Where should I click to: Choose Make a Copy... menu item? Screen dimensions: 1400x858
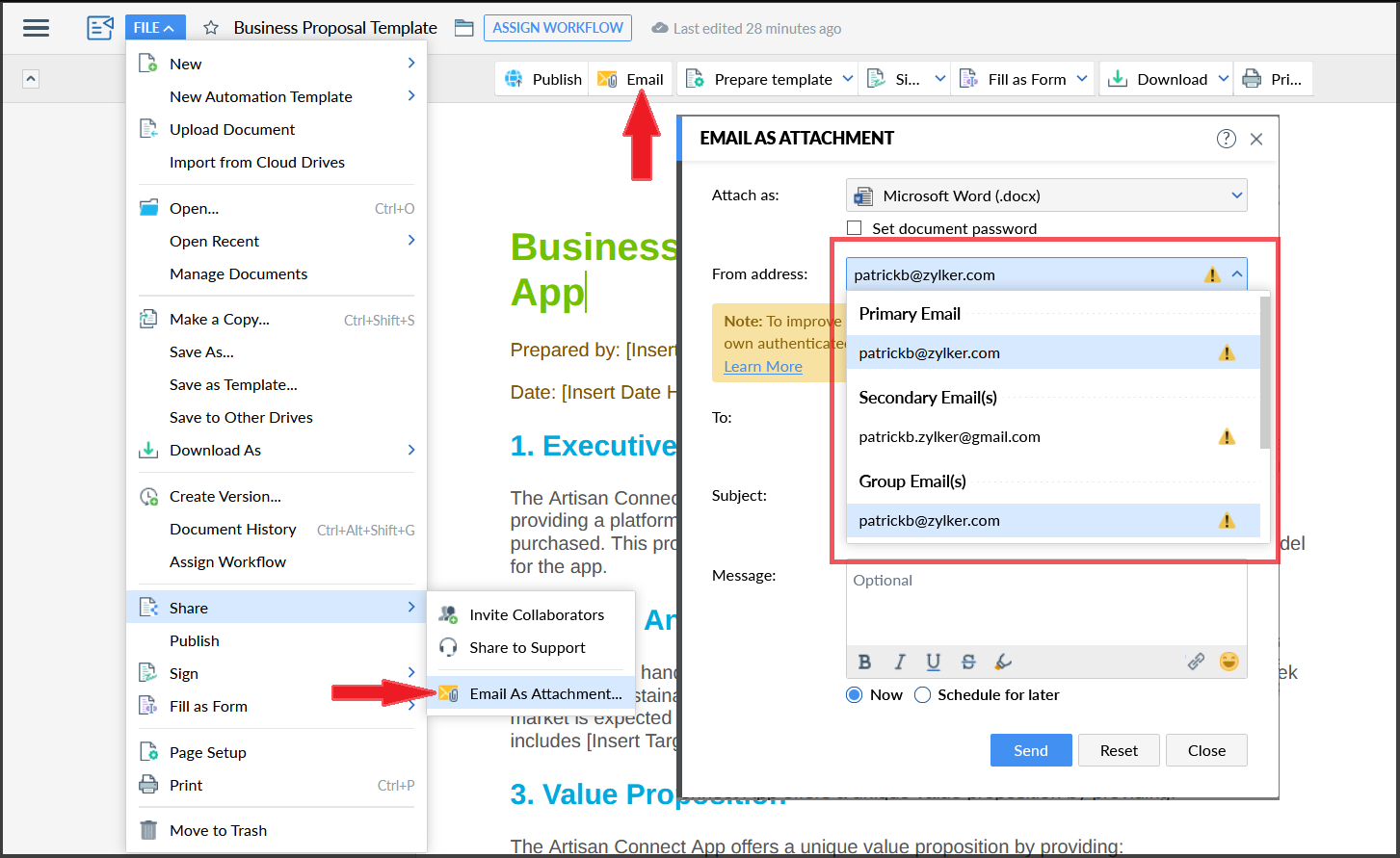pyautogui.click(x=277, y=319)
